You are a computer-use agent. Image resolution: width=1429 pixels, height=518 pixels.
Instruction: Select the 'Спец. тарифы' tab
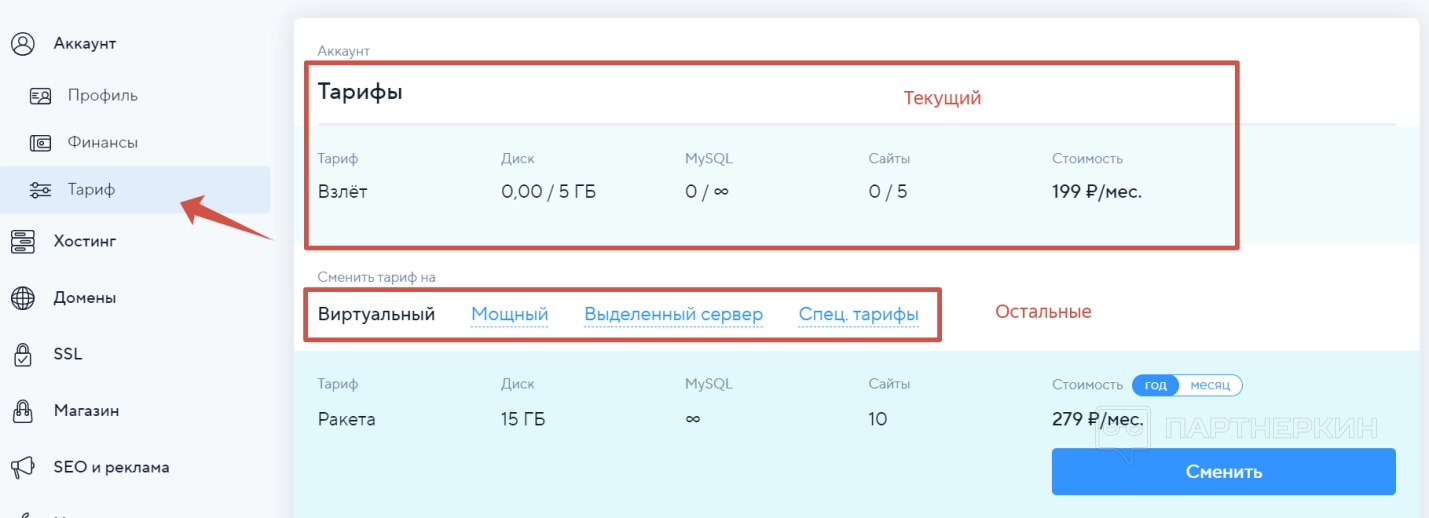pos(858,315)
